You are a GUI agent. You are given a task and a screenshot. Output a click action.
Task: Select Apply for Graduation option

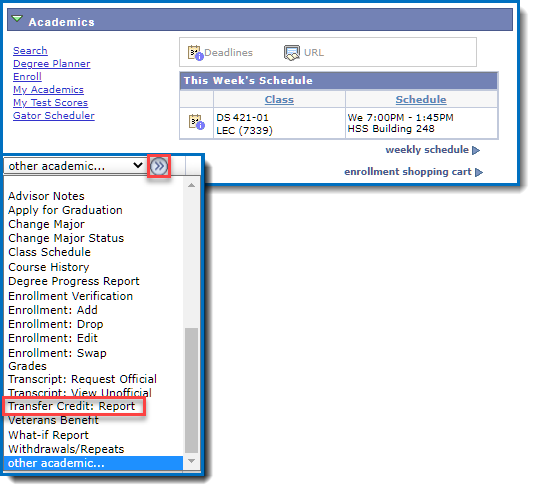(x=65, y=210)
